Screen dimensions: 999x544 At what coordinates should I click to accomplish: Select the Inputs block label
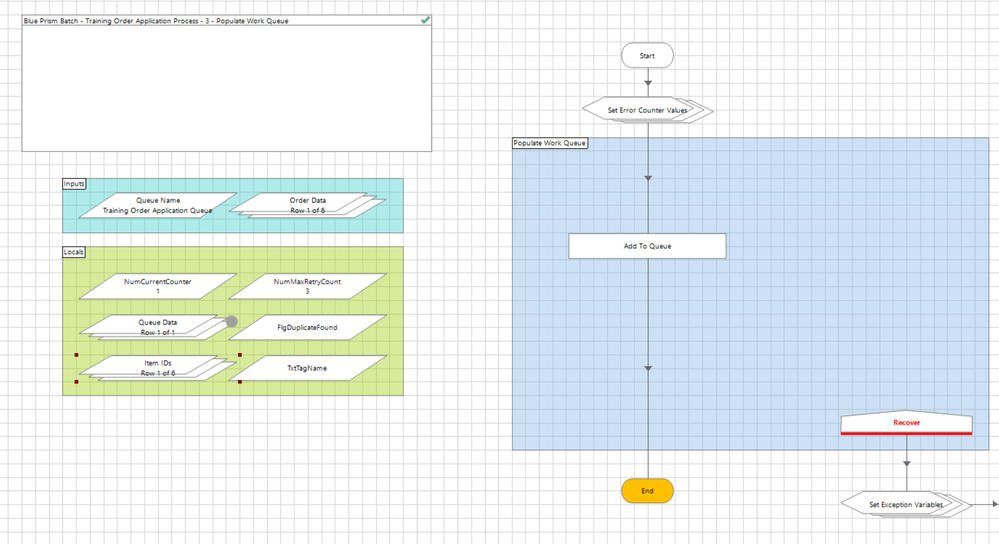(74, 184)
